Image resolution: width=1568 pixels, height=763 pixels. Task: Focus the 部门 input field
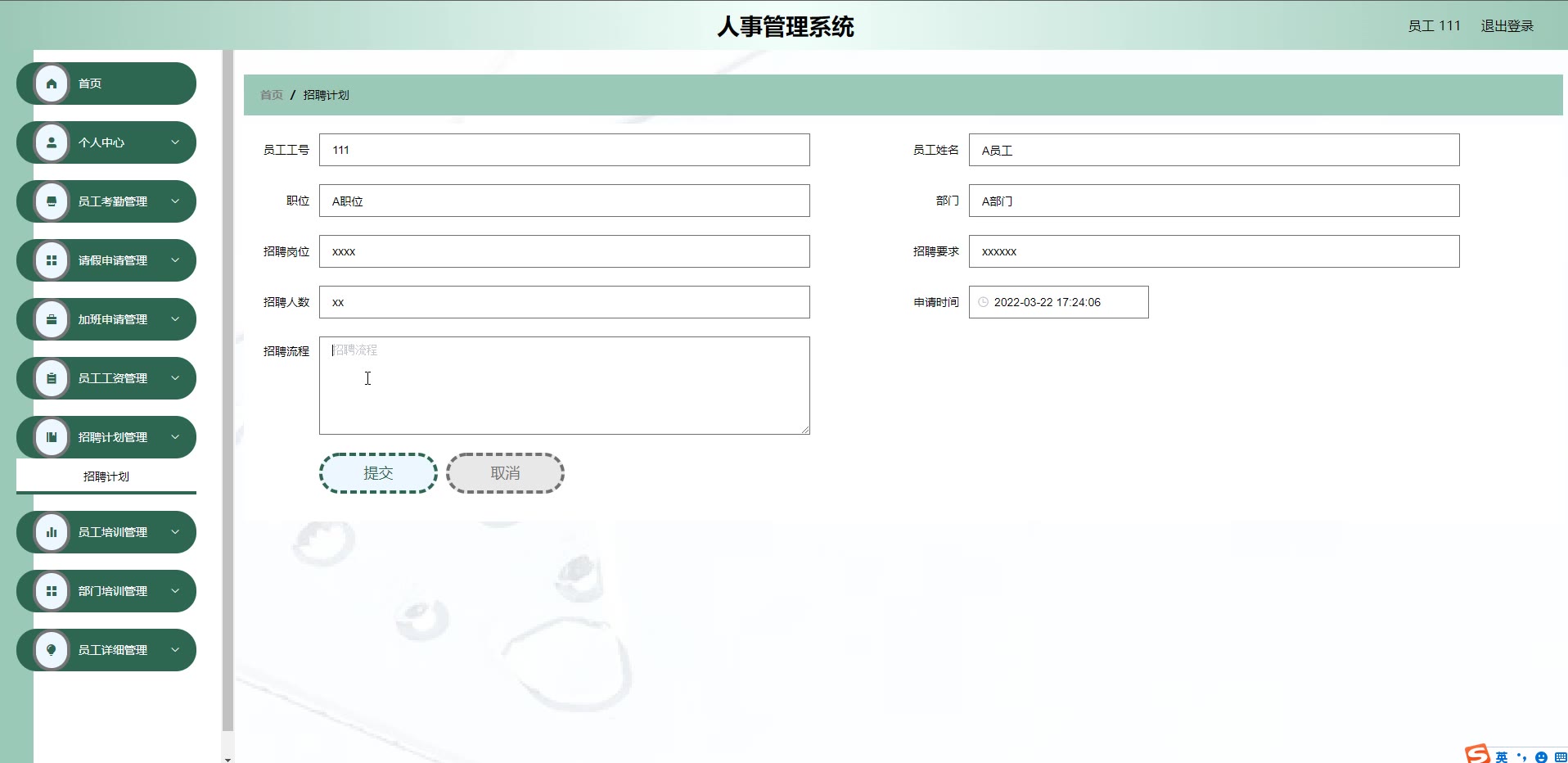[x=1214, y=201]
